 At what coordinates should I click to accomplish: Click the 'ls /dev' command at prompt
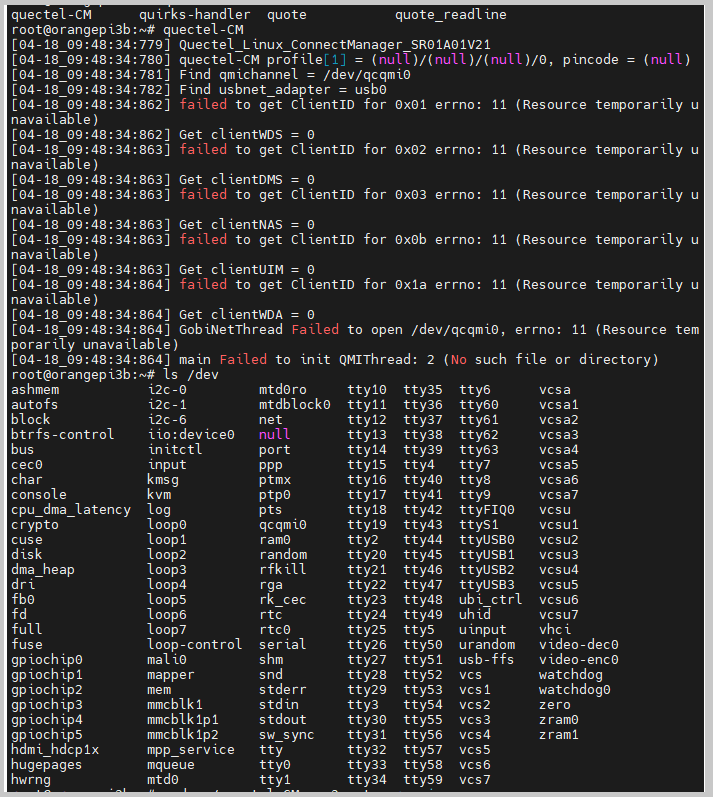[191, 375]
